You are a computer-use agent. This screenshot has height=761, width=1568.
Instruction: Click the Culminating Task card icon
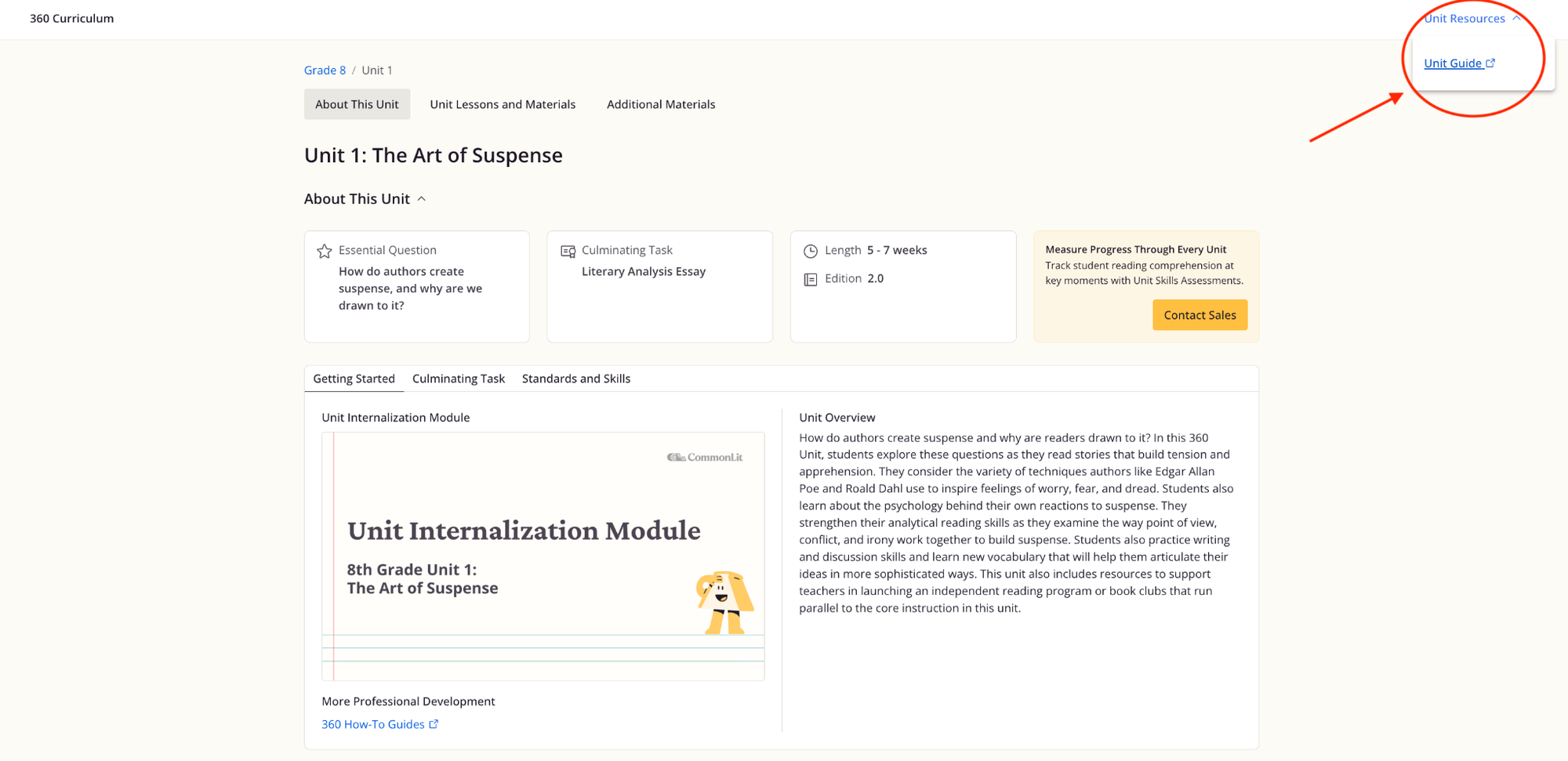pos(568,251)
